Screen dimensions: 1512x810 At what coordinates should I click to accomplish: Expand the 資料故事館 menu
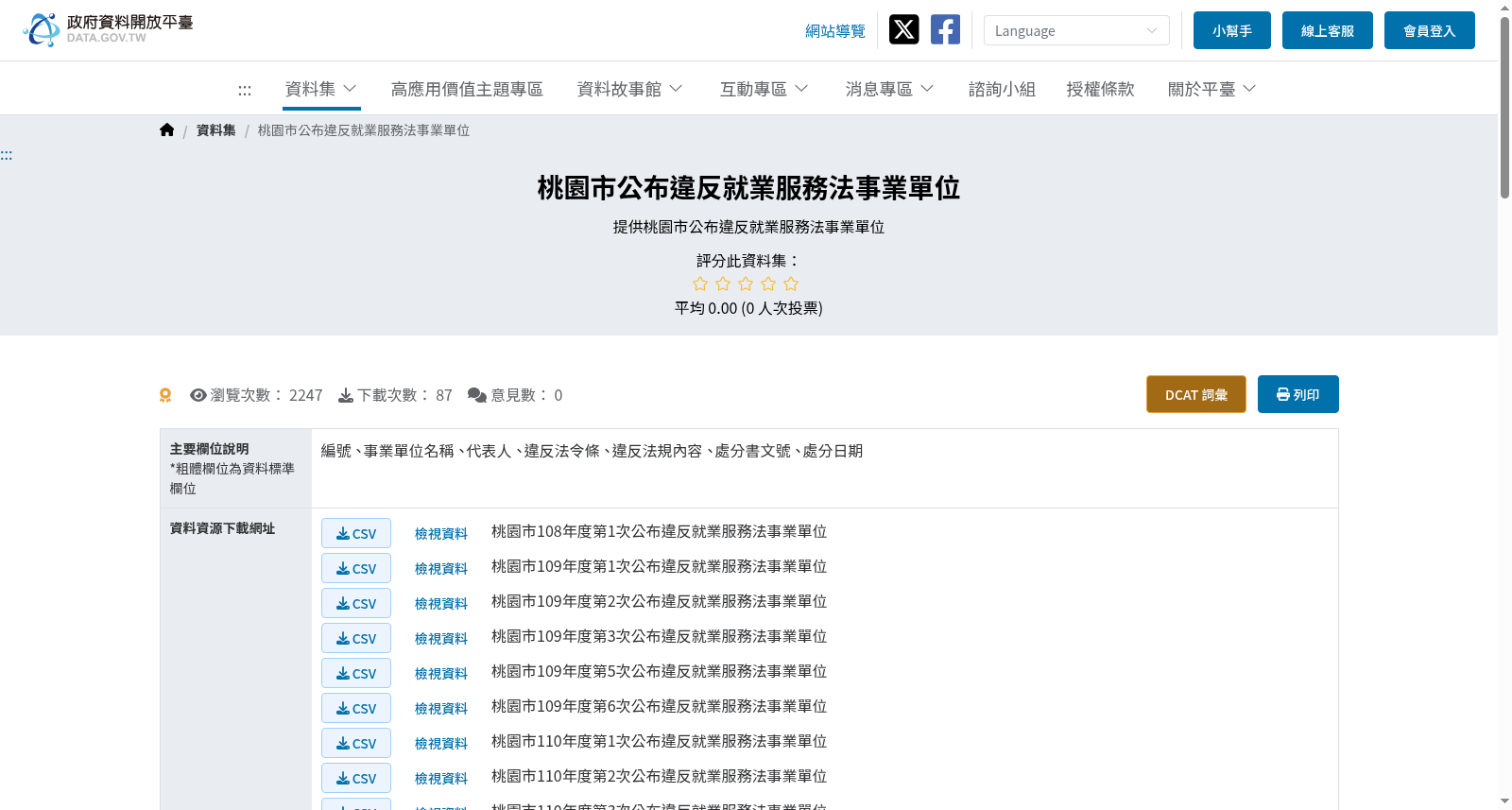(630, 89)
